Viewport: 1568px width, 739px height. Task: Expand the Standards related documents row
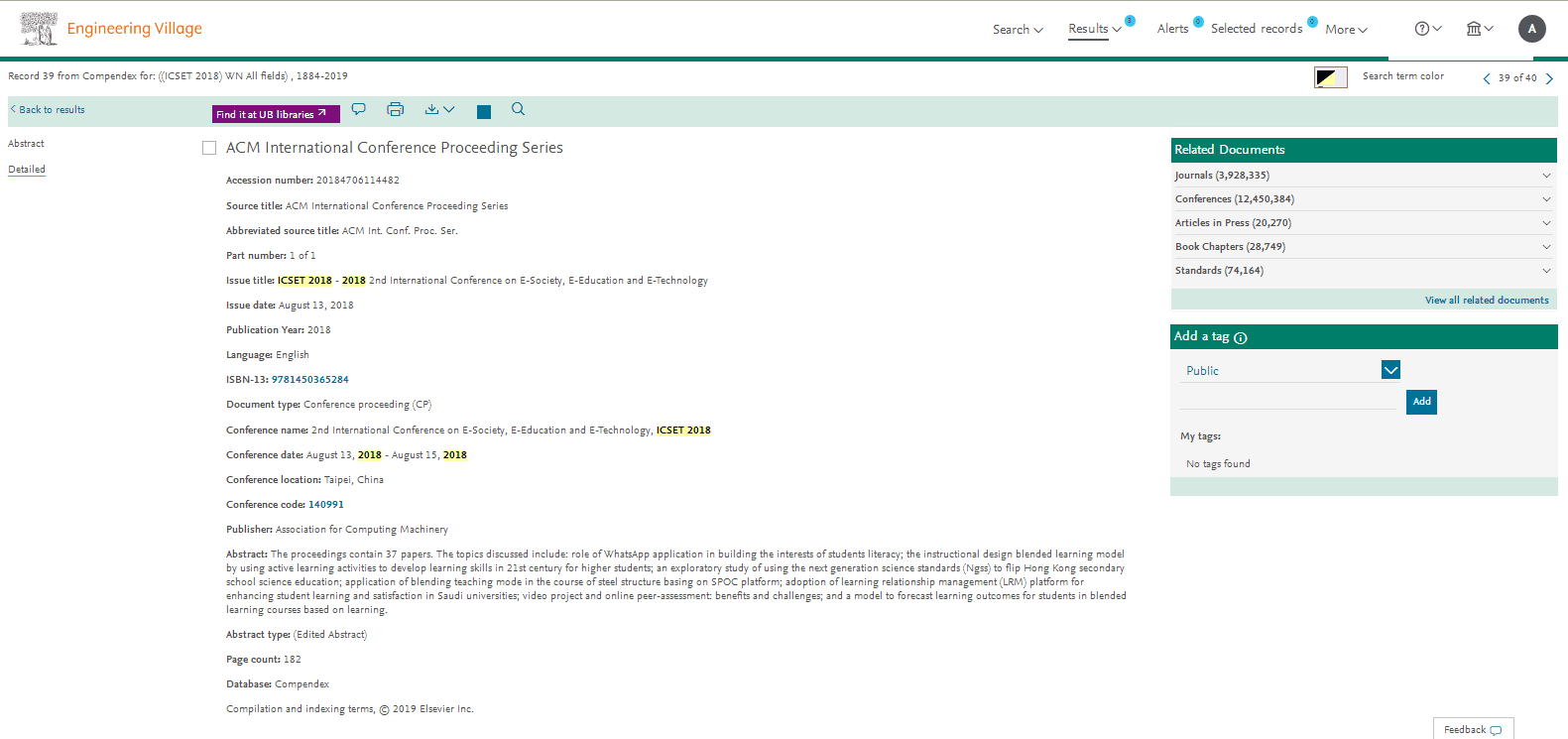pos(1364,271)
